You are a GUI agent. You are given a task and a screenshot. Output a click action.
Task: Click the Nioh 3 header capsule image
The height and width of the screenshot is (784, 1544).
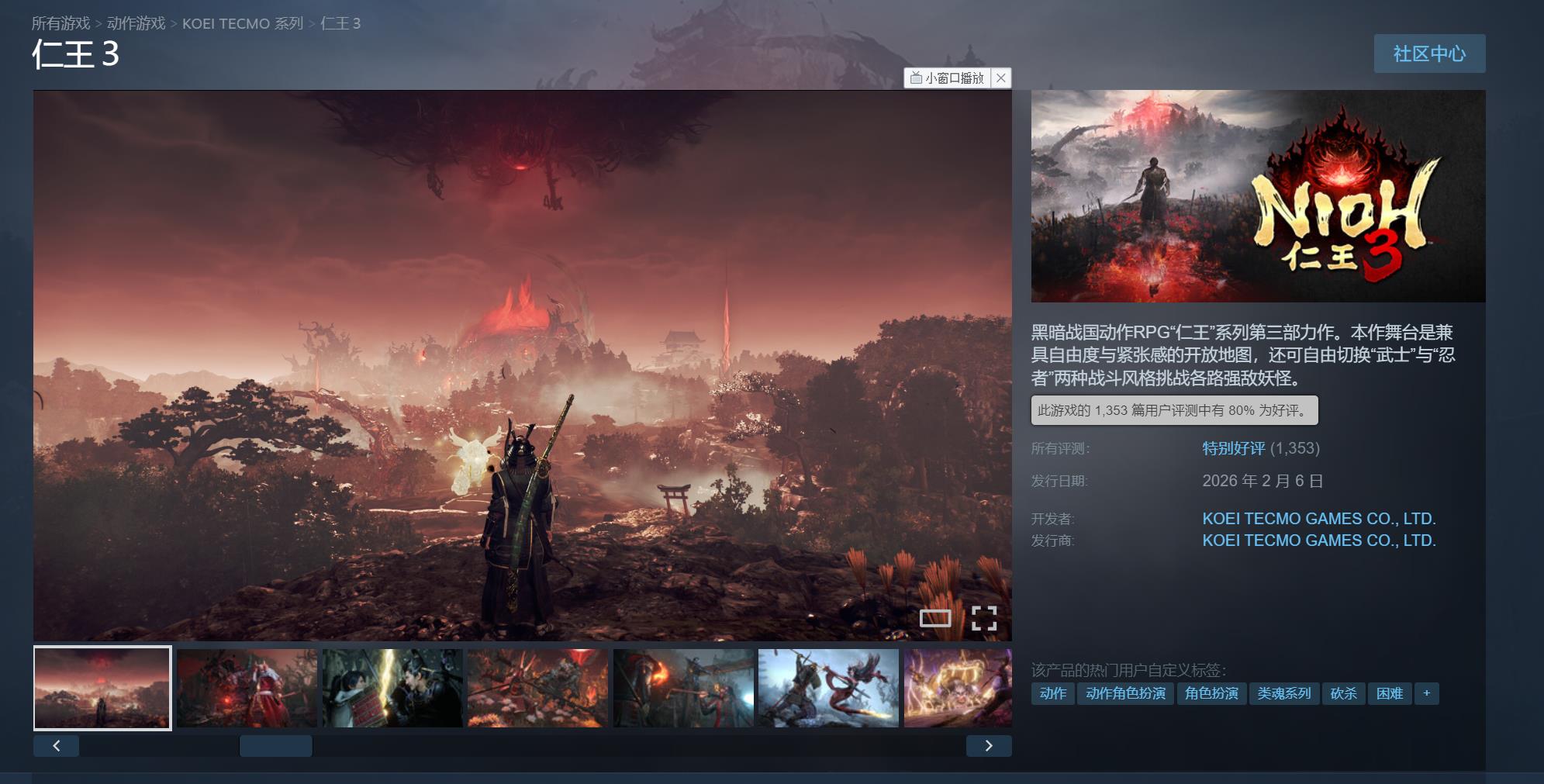(x=1258, y=196)
